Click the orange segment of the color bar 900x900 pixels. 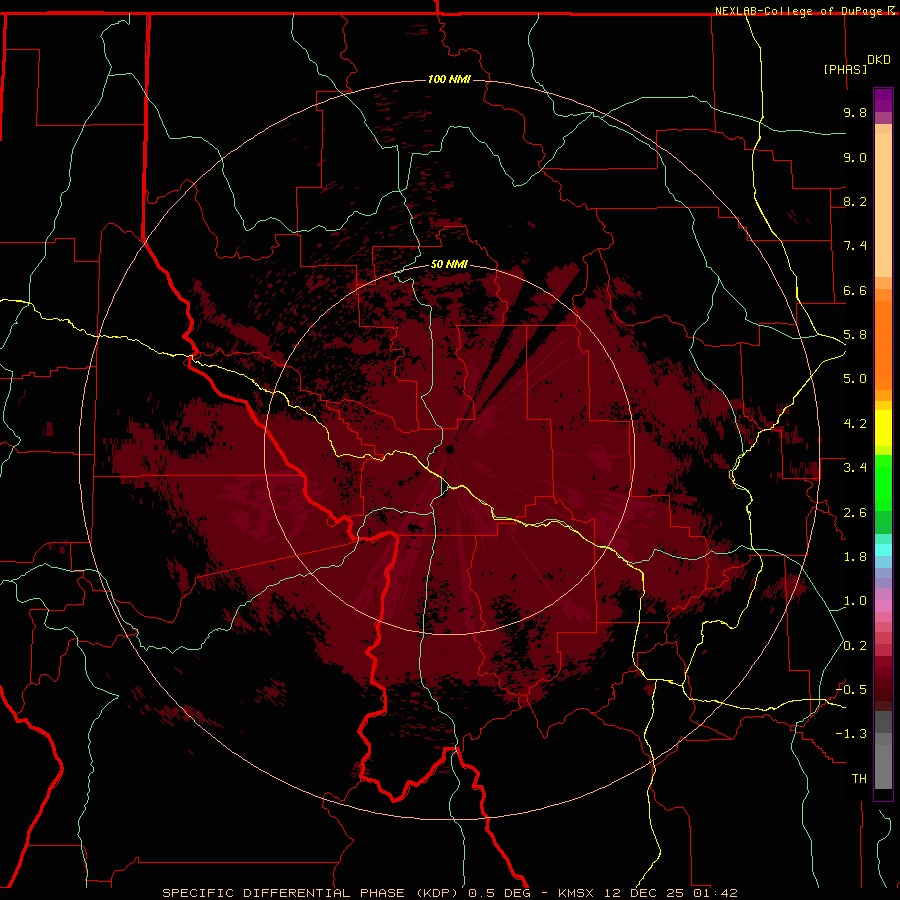click(x=883, y=346)
